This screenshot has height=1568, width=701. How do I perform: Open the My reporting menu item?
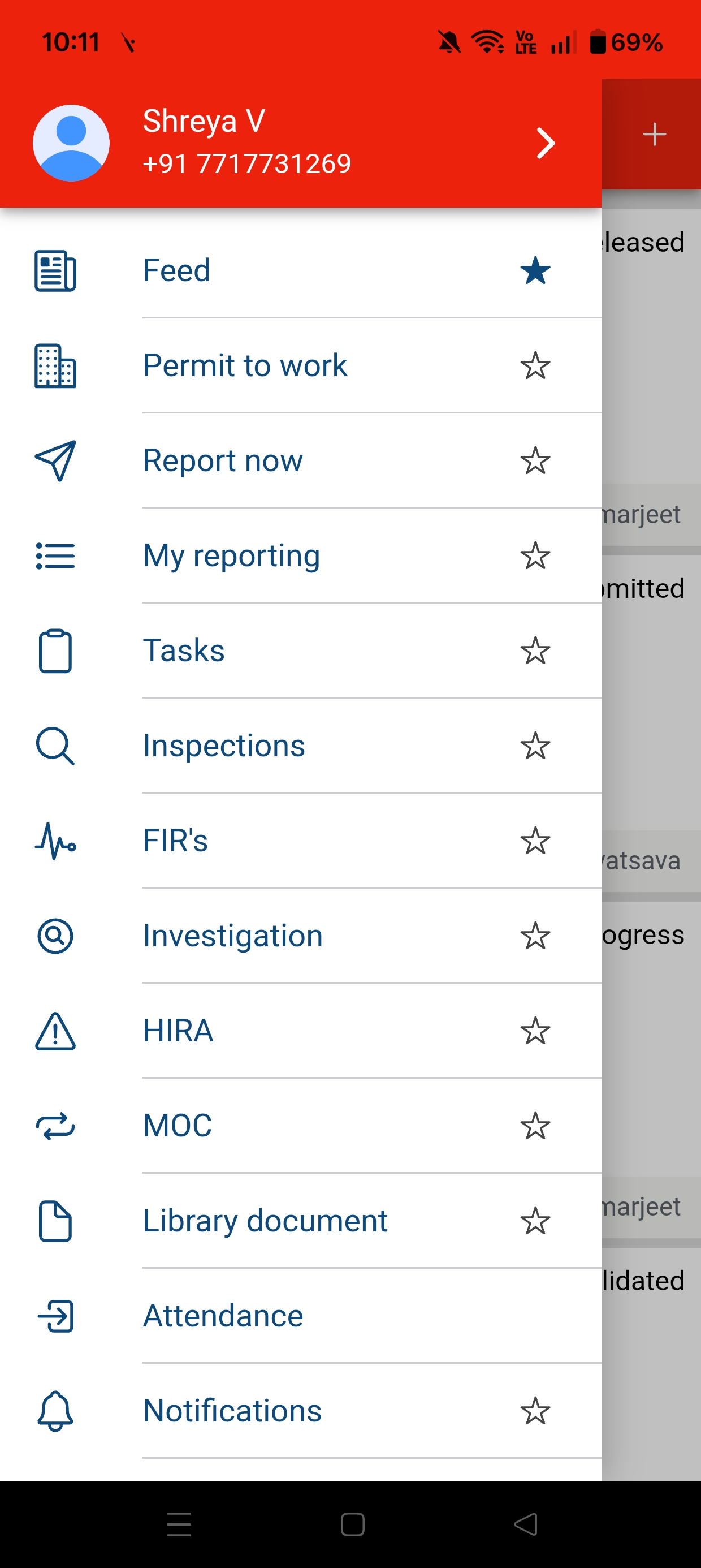point(232,555)
